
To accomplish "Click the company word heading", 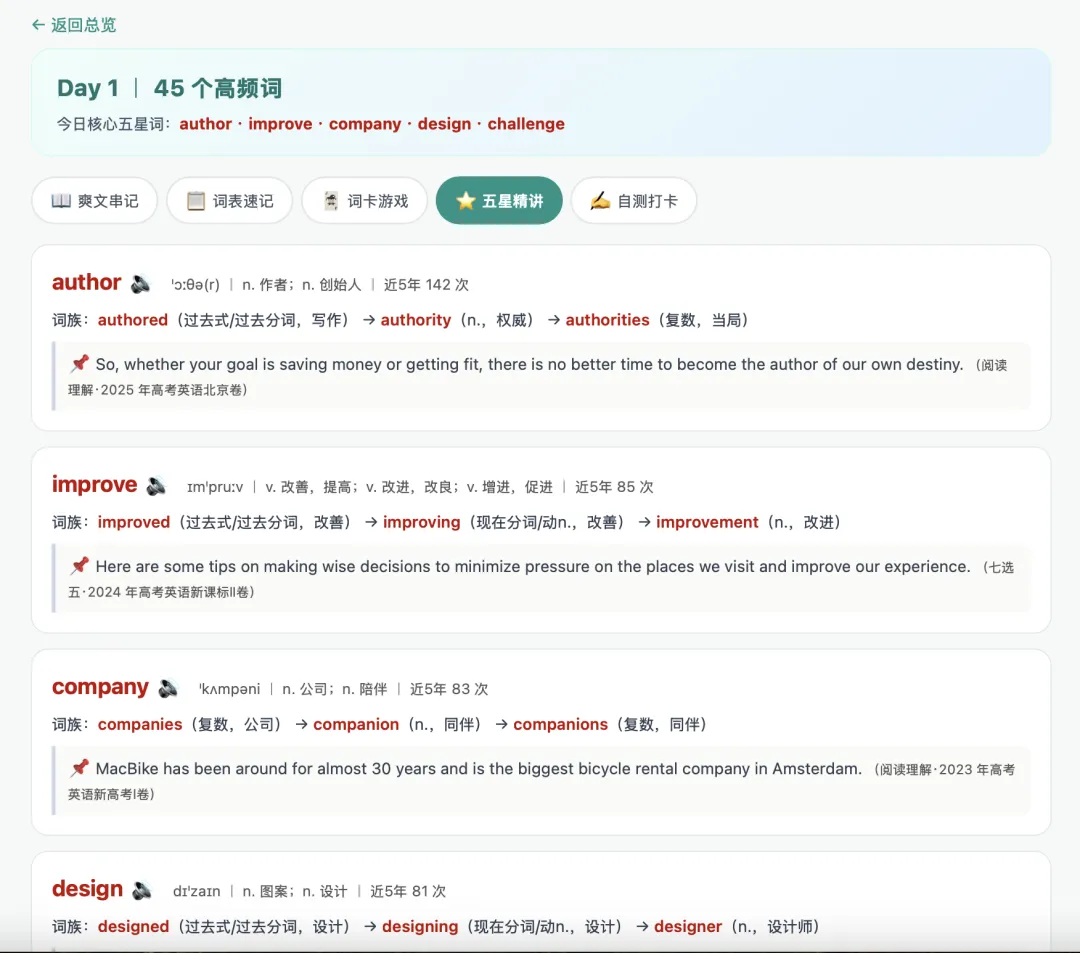I will click(101, 687).
